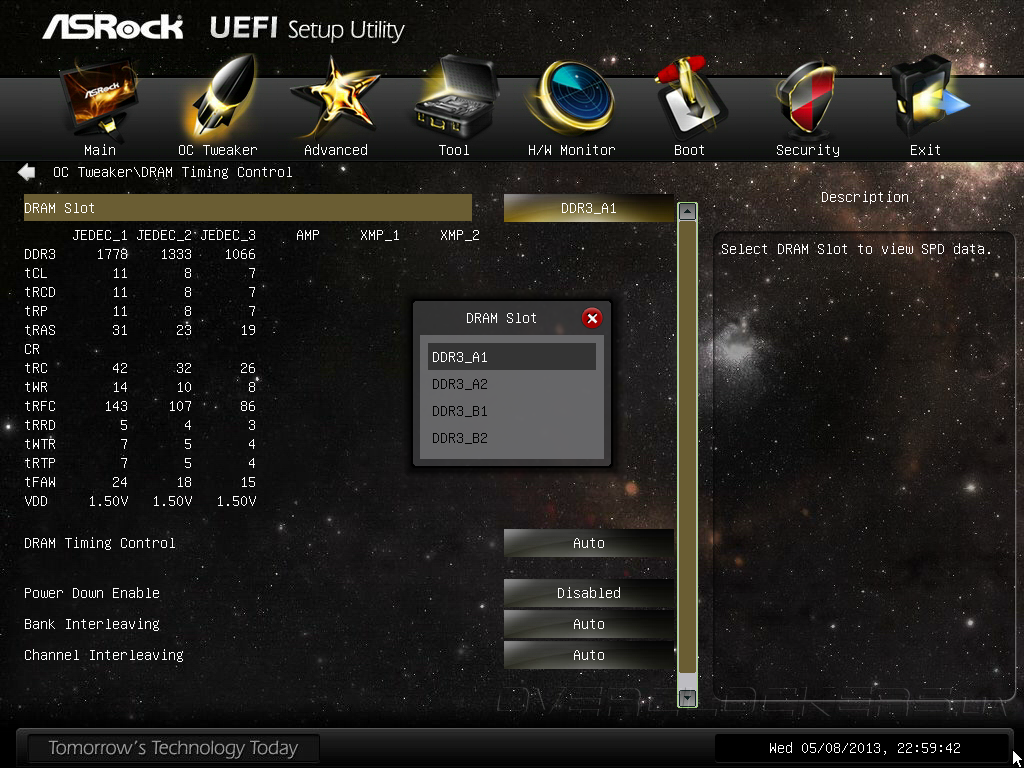The image size is (1024, 768).
Task: Click DDR3 value 1778
Action: click(112, 254)
